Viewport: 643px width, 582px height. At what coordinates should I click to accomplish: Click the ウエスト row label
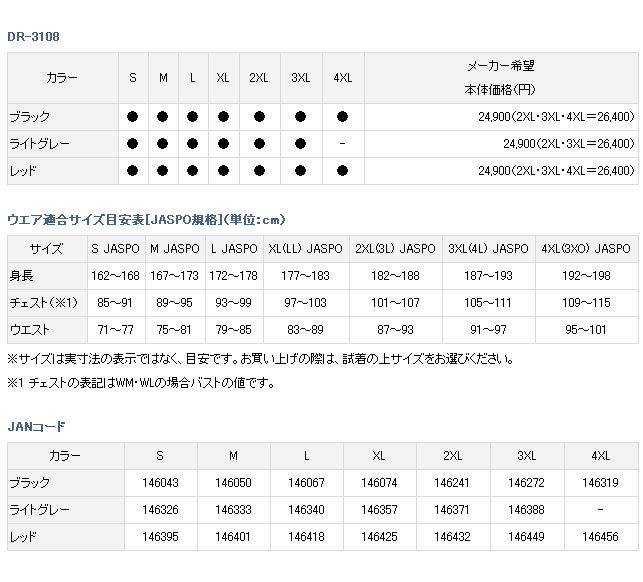(x=30, y=330)
